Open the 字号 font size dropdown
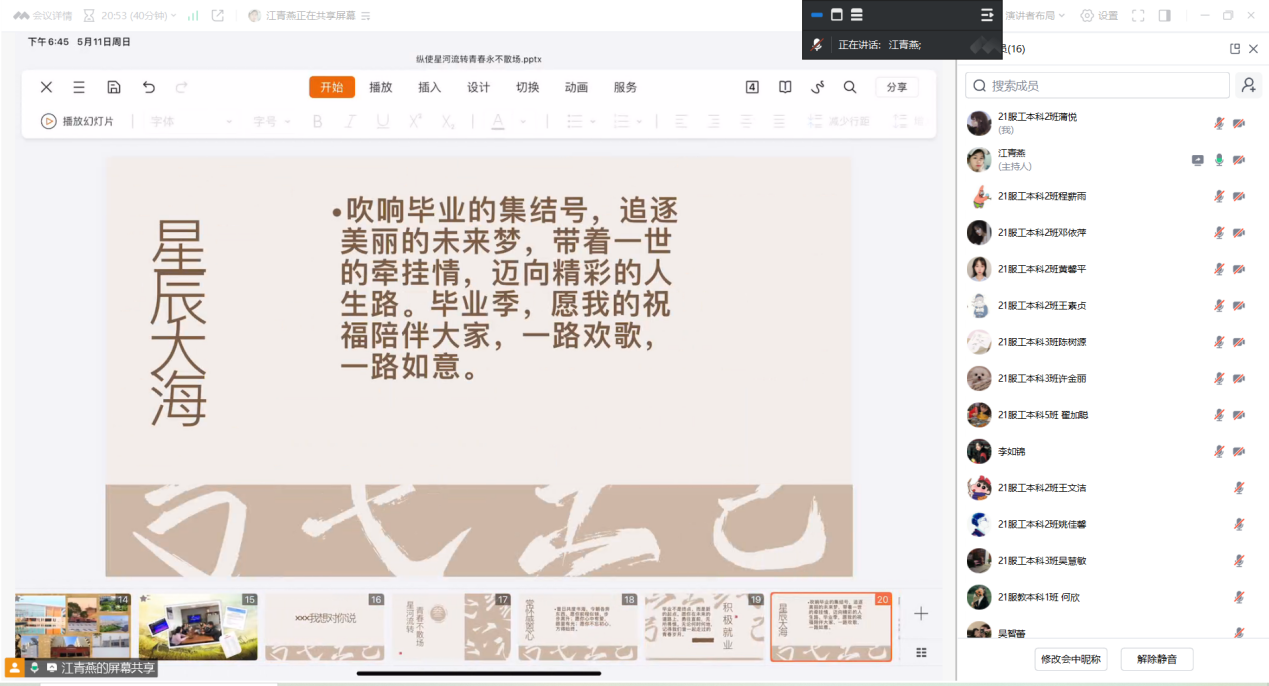Screen dimensions: 1269x686 (x=272, y=122)
